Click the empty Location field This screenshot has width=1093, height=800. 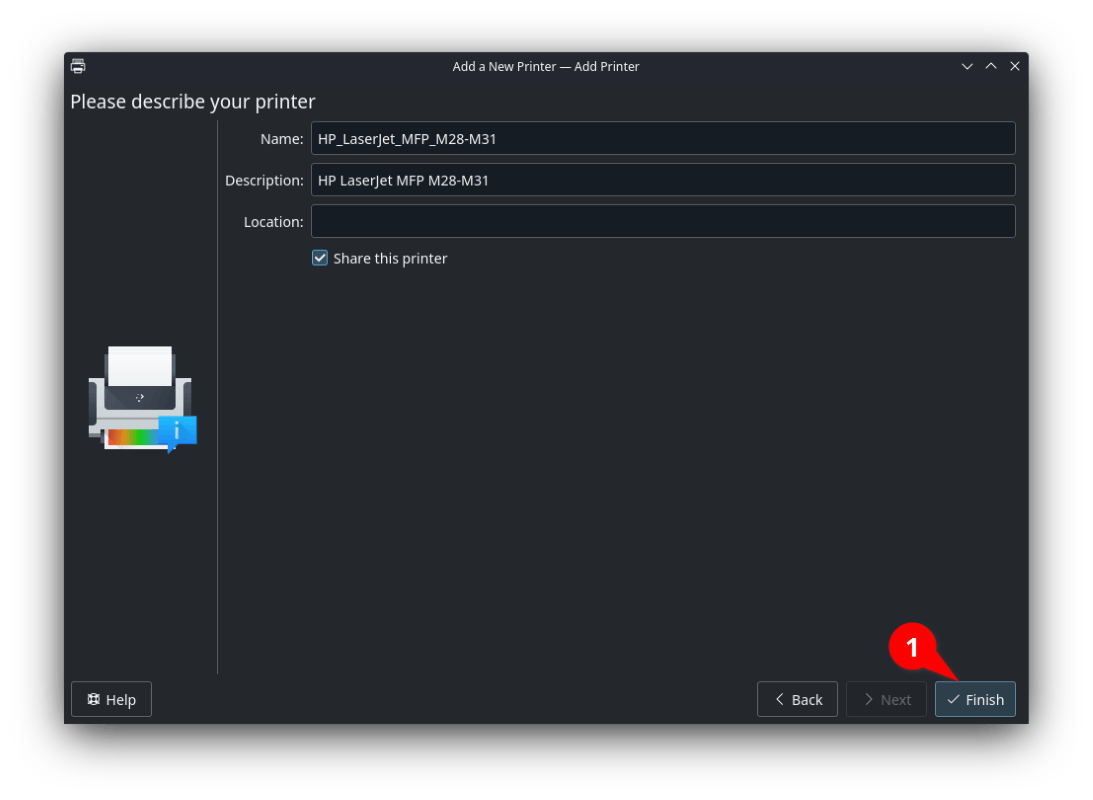[x=663, y=222]
